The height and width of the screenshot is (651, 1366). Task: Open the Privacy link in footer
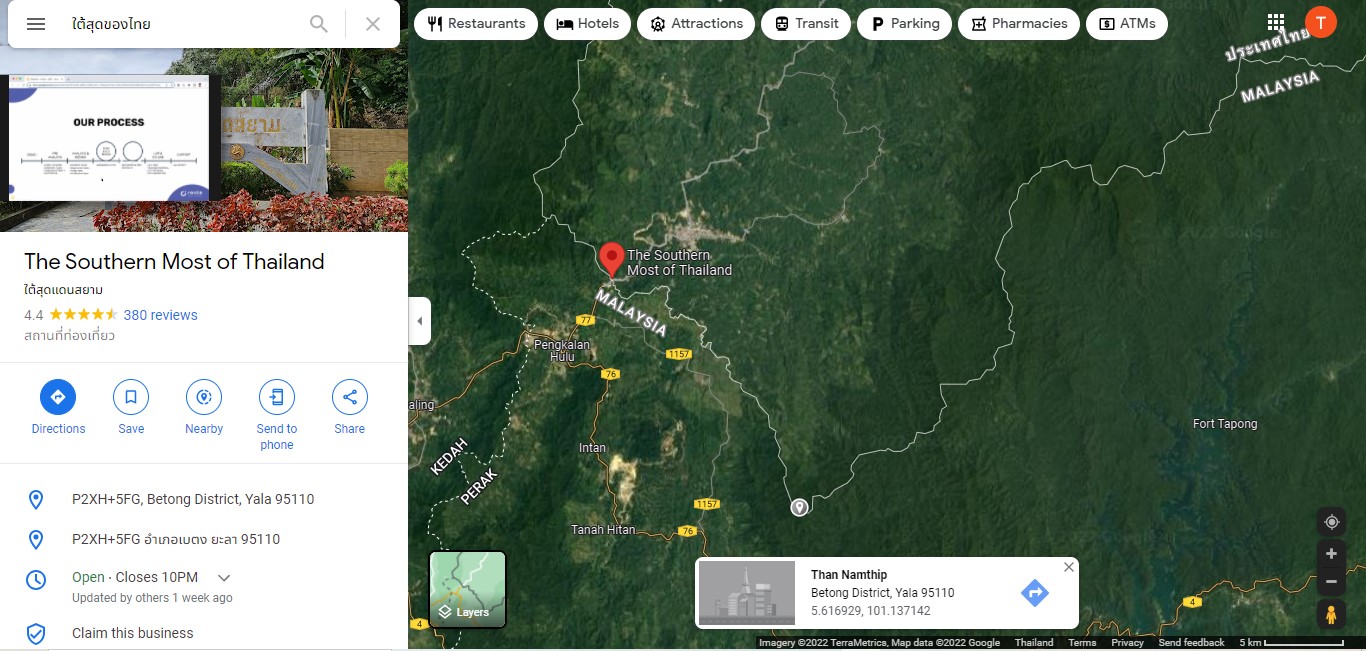[x=1127, y=643]
